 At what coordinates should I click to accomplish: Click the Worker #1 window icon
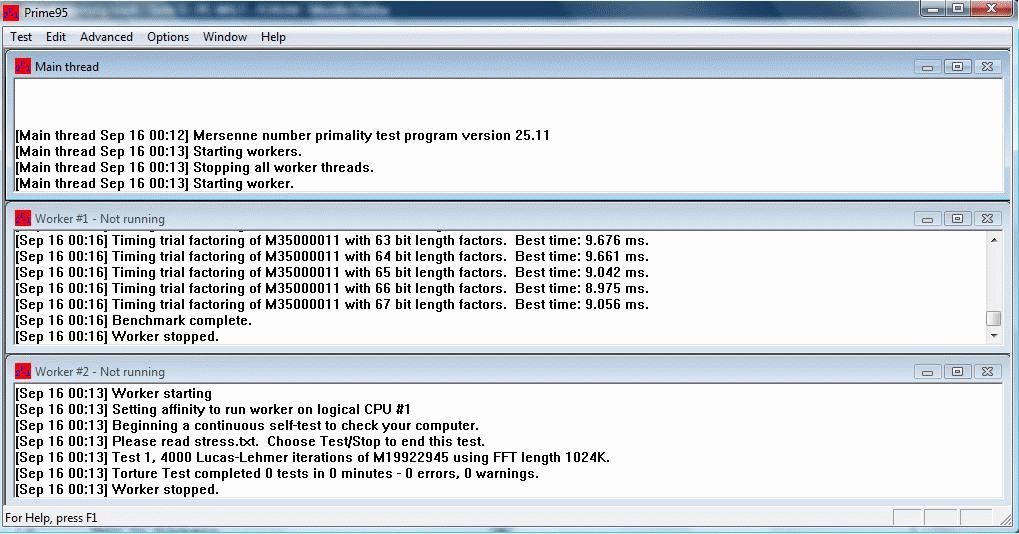[23, 218]
